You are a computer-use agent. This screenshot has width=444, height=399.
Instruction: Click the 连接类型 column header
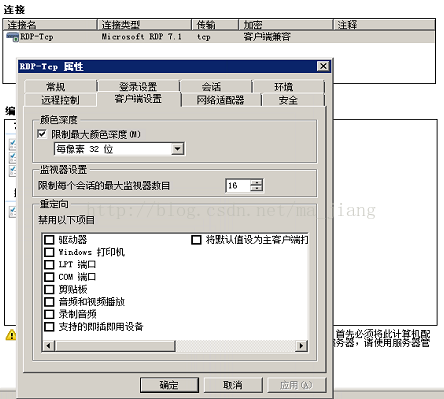145,25
